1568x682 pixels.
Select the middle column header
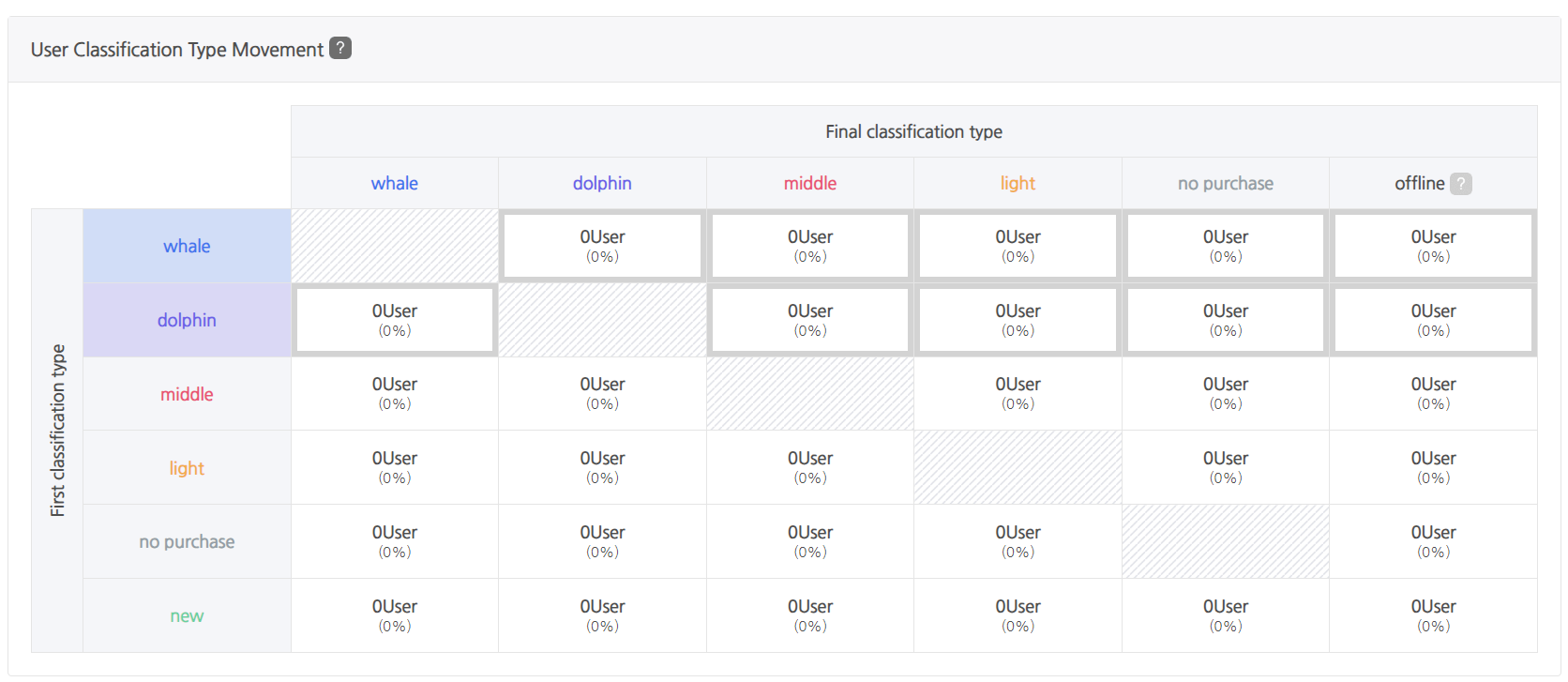(x=810, y=184)
